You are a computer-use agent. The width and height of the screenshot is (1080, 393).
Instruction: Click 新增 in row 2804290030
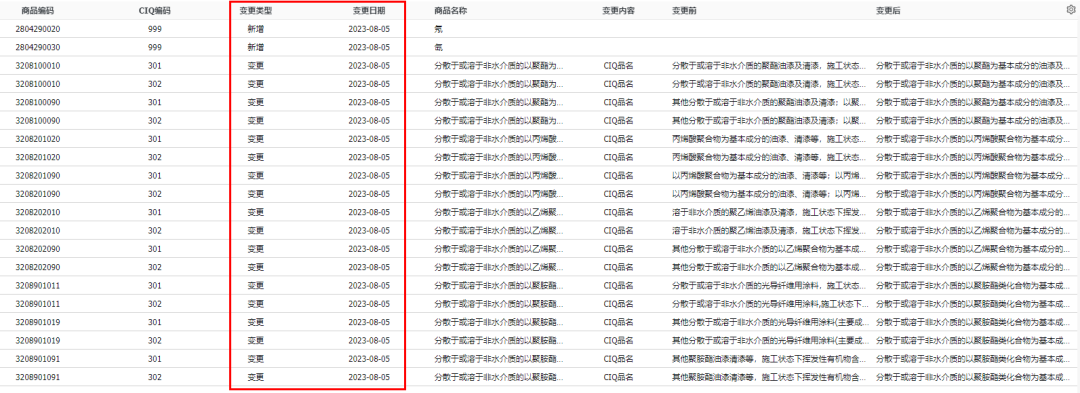click(x=256, y=47)
